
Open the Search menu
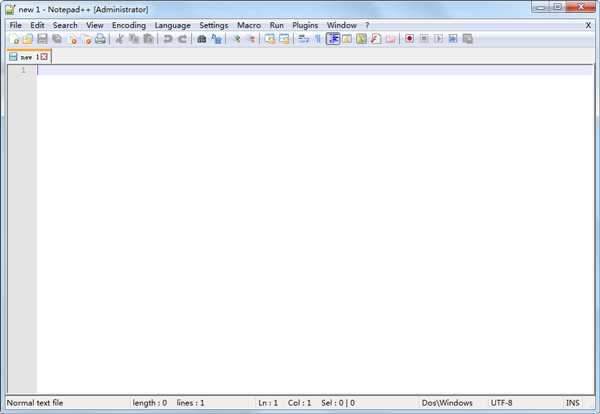(65, 25)
